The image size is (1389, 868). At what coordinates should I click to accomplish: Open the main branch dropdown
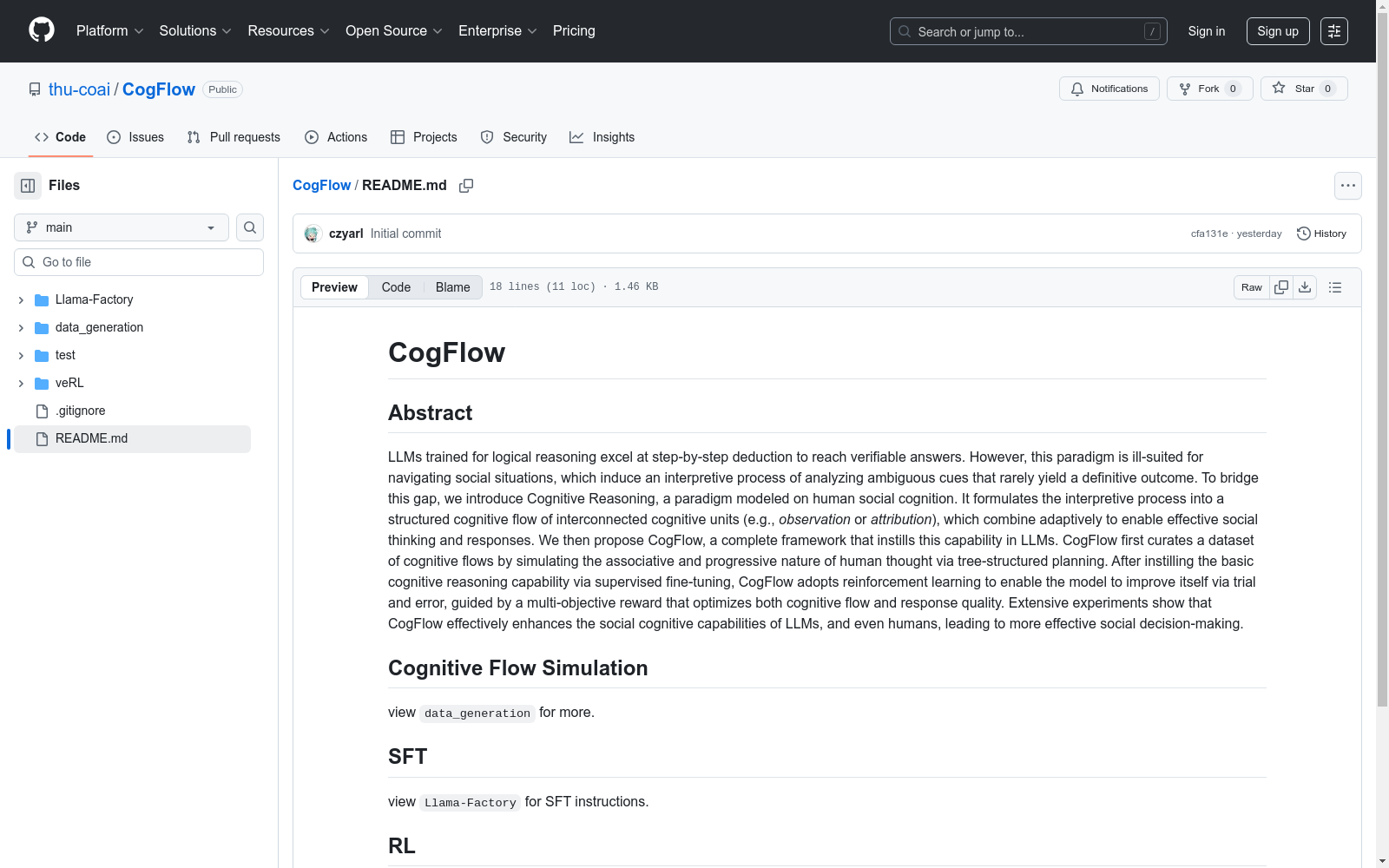click(x=122, y=227)
